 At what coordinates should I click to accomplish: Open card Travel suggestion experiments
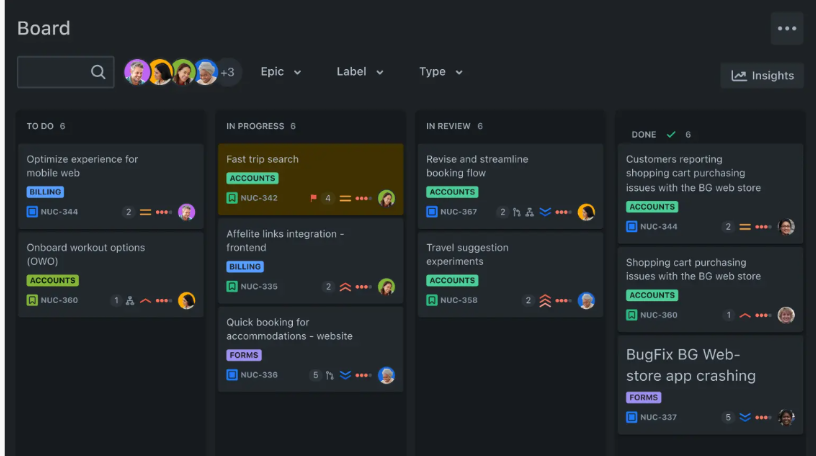pos(511,274)
